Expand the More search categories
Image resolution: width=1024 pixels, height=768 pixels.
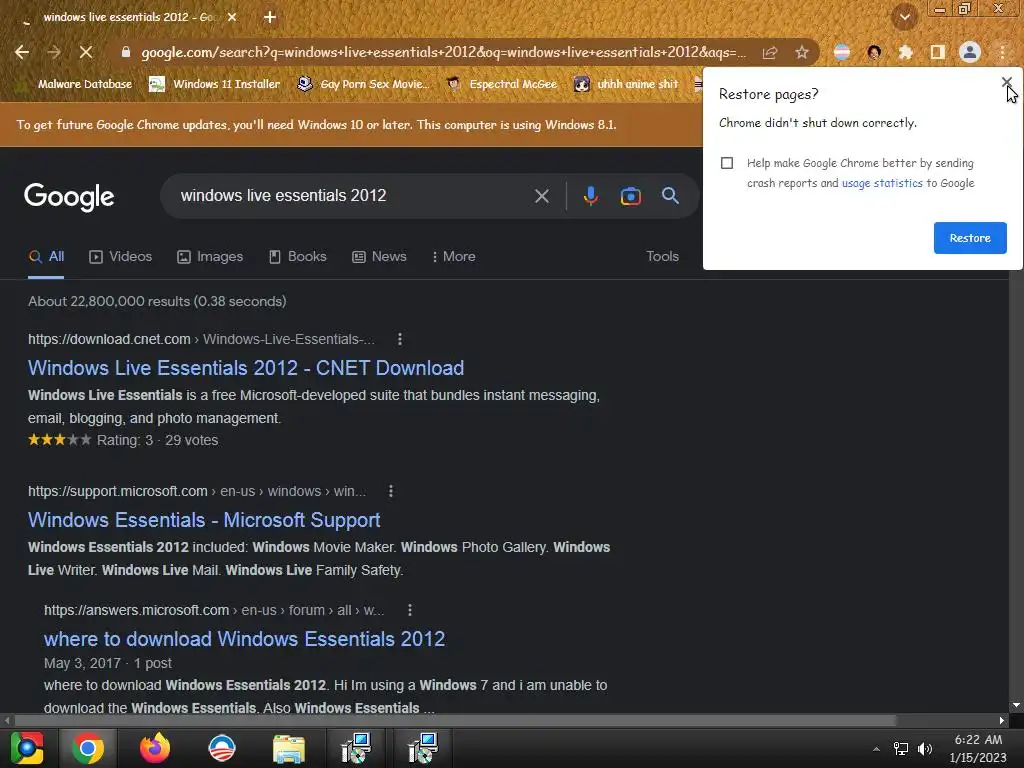454,257
